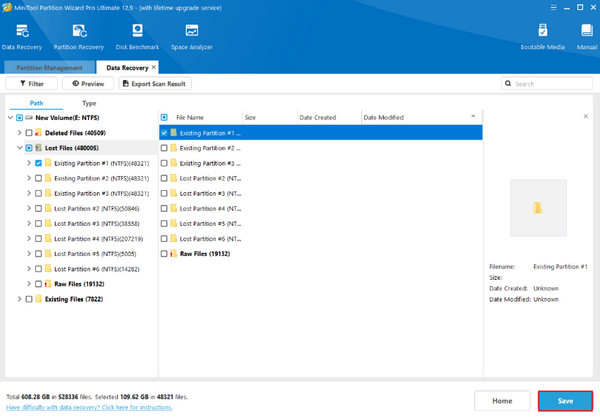Screen dimensions: 600x418
Task: Click the Existing Files folder icon
Action: [x=38, y=299]
